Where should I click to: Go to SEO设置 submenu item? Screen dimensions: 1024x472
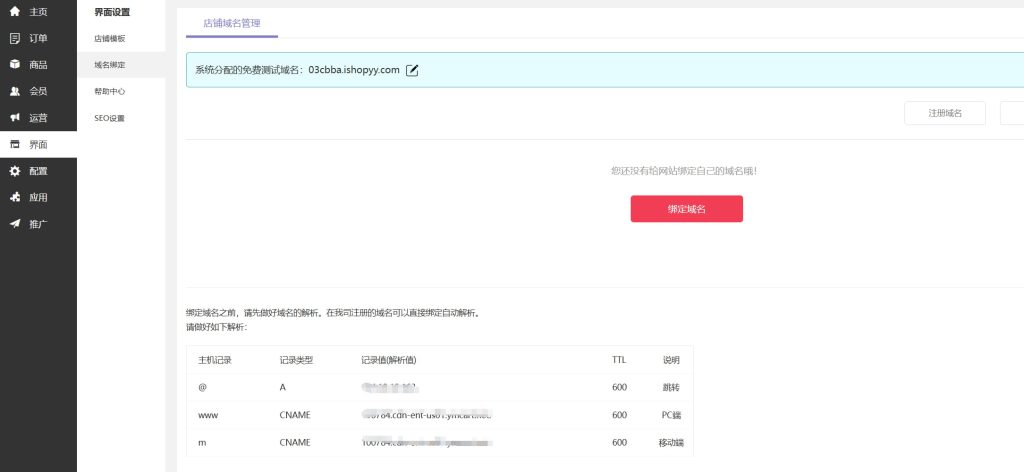point(110,118)
